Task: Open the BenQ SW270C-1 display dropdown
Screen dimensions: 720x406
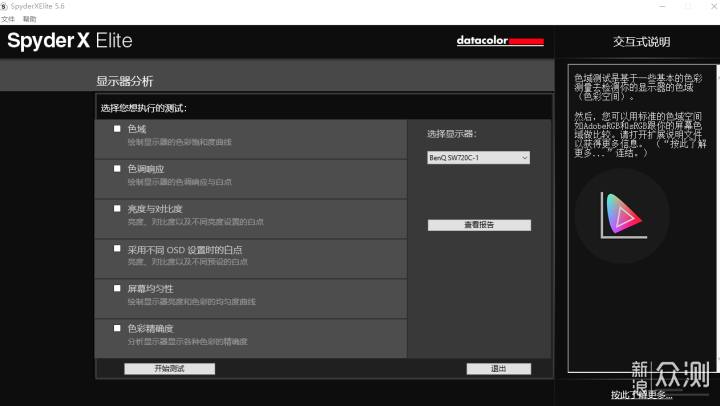Action: (478, 158)
